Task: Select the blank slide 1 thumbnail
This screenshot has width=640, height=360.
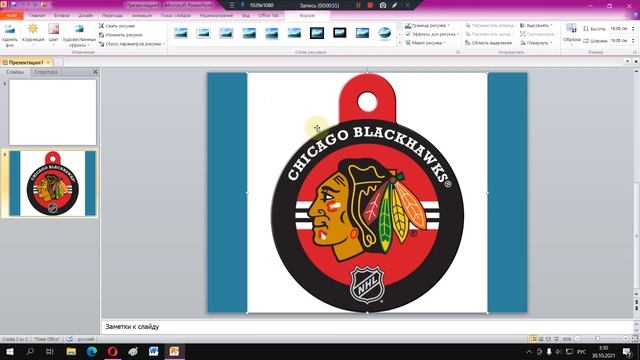Action: [53, 112]
